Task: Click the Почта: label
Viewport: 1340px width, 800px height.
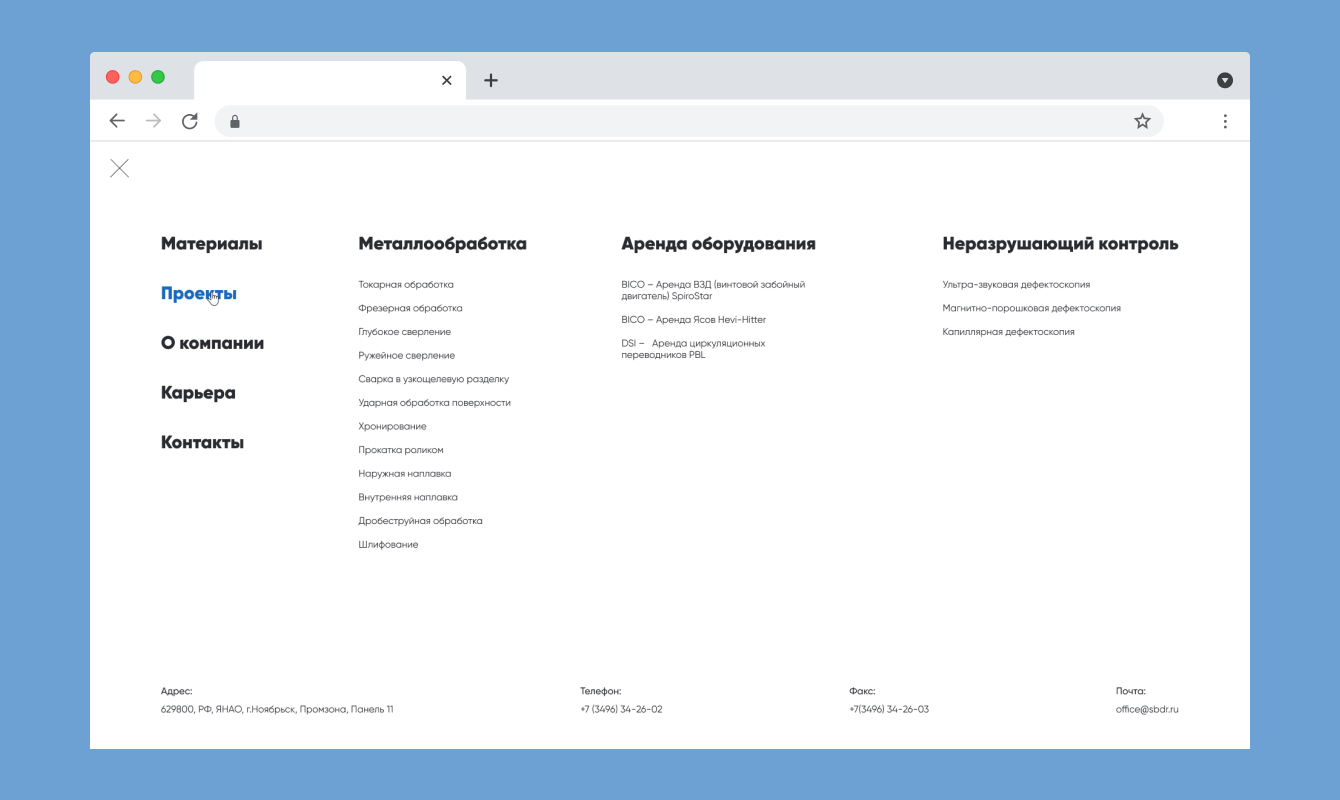Action: [1131, 691]
